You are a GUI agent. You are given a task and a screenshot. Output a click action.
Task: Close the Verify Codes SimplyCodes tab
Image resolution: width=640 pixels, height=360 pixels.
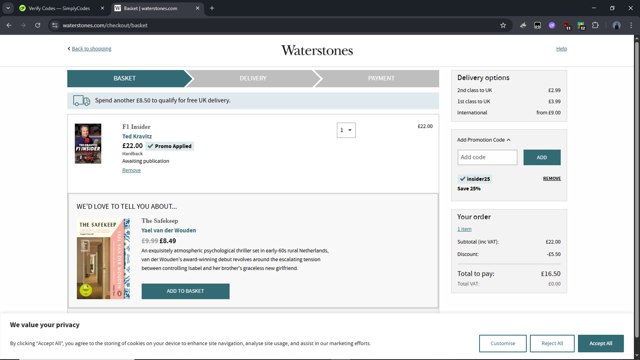click(x=102, y=8)
